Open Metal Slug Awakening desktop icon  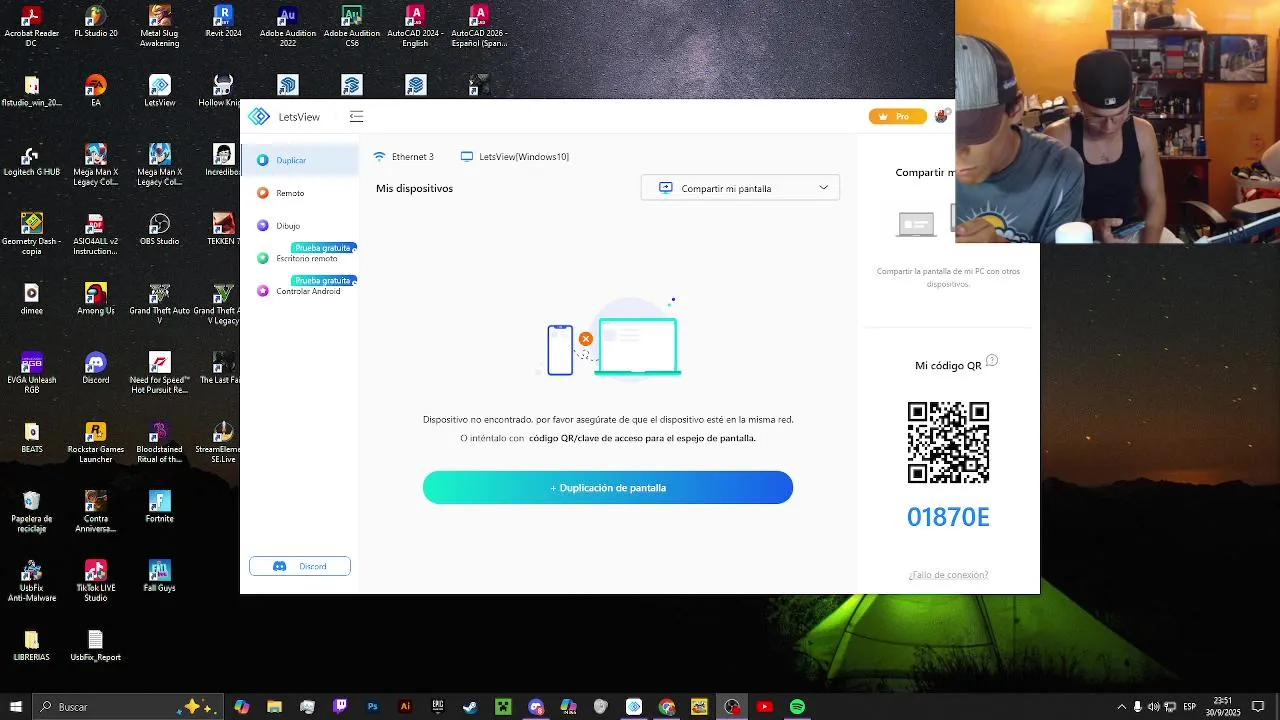160,26
